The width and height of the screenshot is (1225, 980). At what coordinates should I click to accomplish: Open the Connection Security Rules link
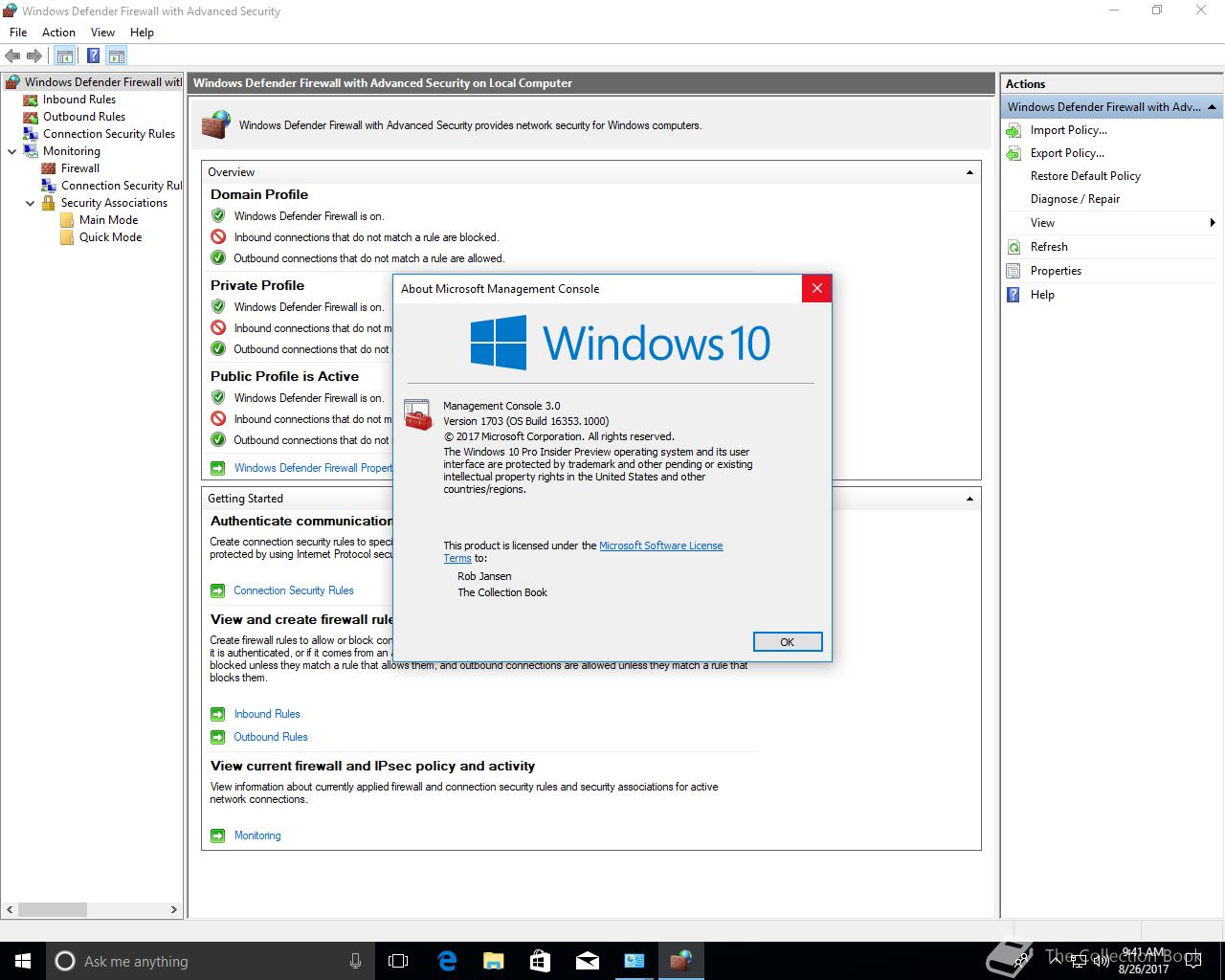pyautogui.click(x=294, y=590)
